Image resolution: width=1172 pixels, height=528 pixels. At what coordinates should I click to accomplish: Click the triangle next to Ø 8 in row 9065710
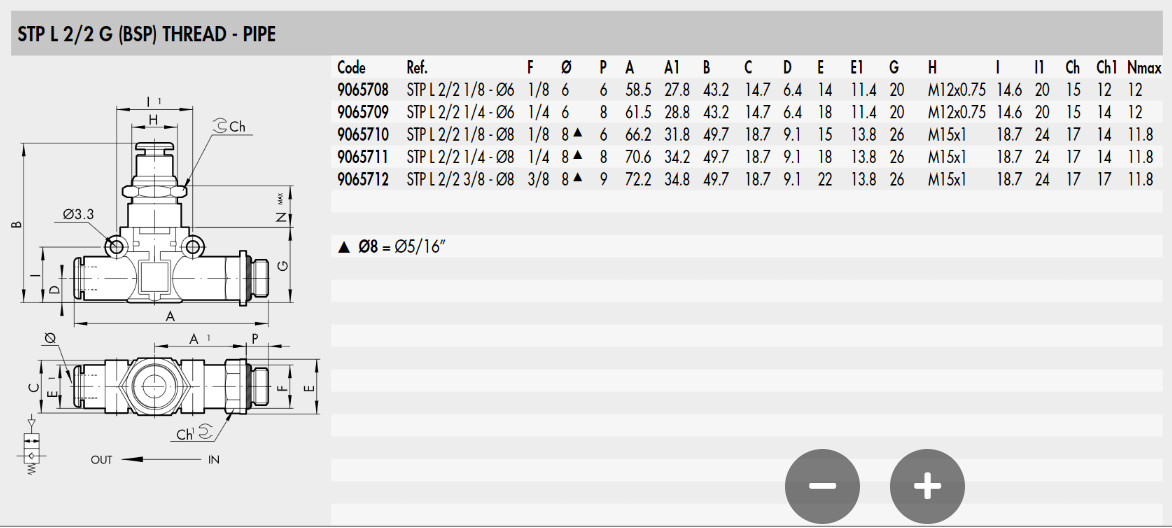tap(577, 133)
